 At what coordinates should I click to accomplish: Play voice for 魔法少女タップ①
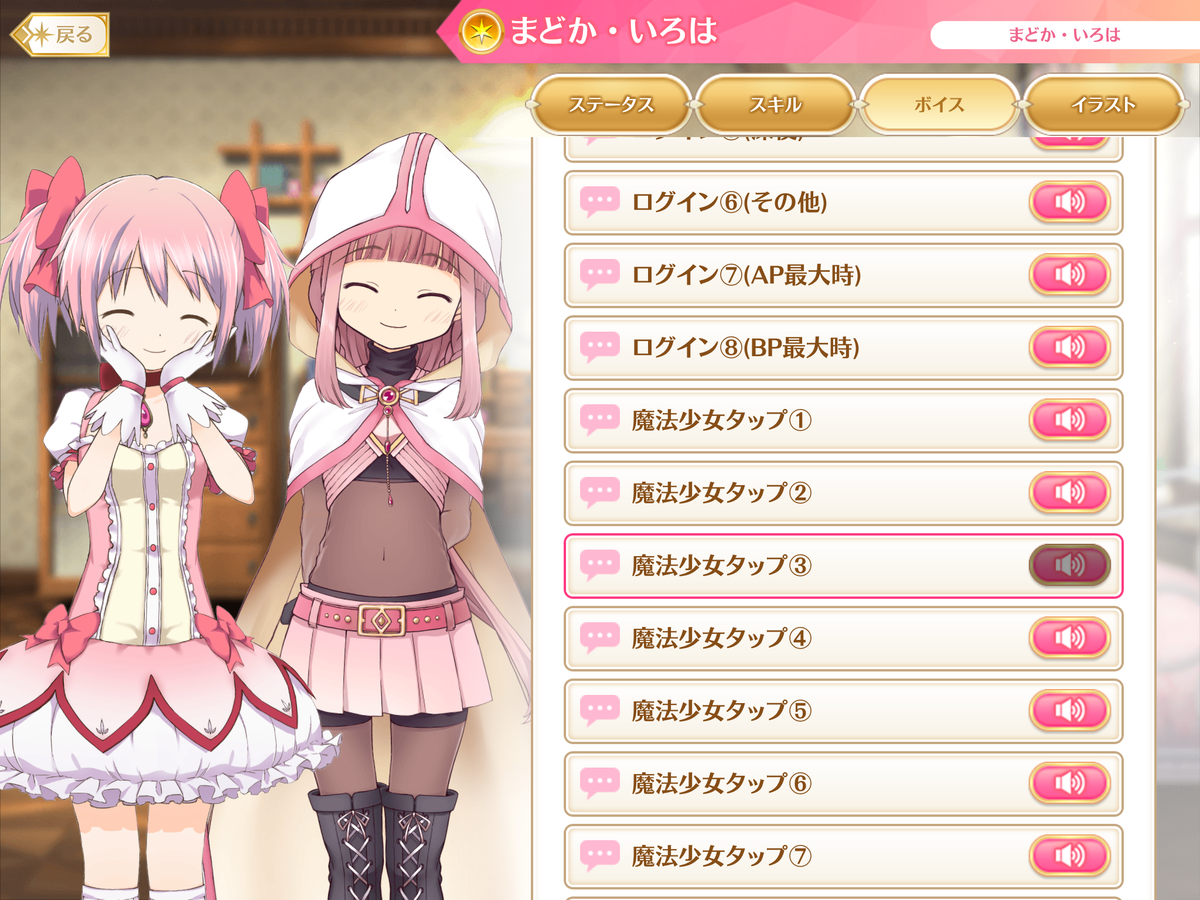(1069, 420)
